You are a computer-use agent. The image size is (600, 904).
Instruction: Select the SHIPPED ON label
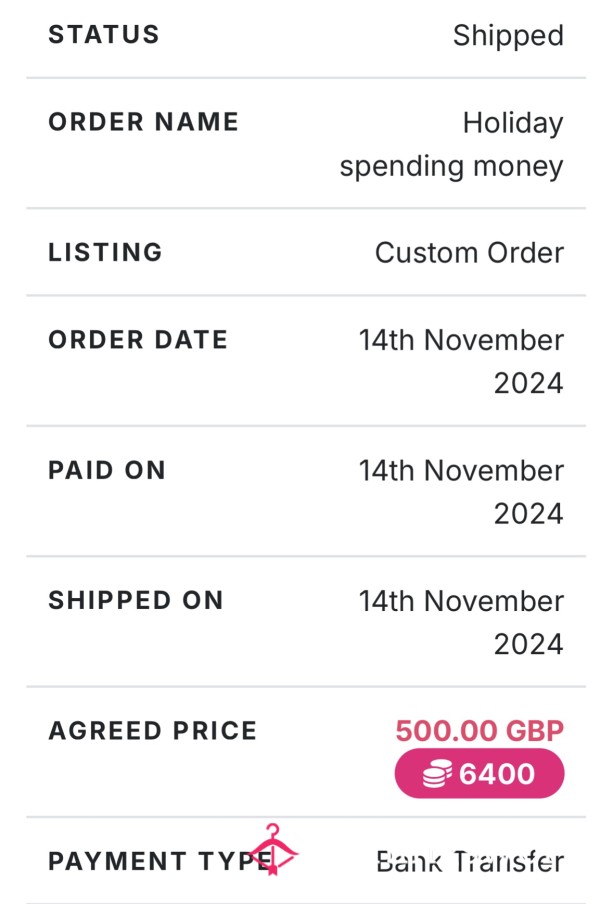[136, 600]
